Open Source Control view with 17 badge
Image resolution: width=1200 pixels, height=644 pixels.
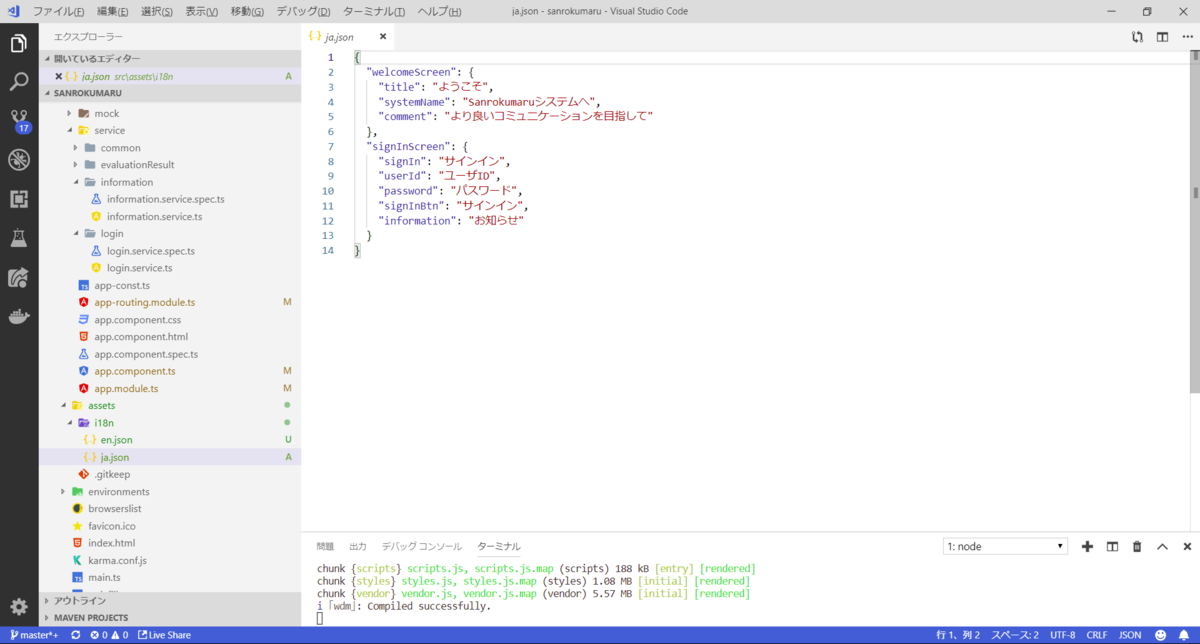[x=19, y=121]
